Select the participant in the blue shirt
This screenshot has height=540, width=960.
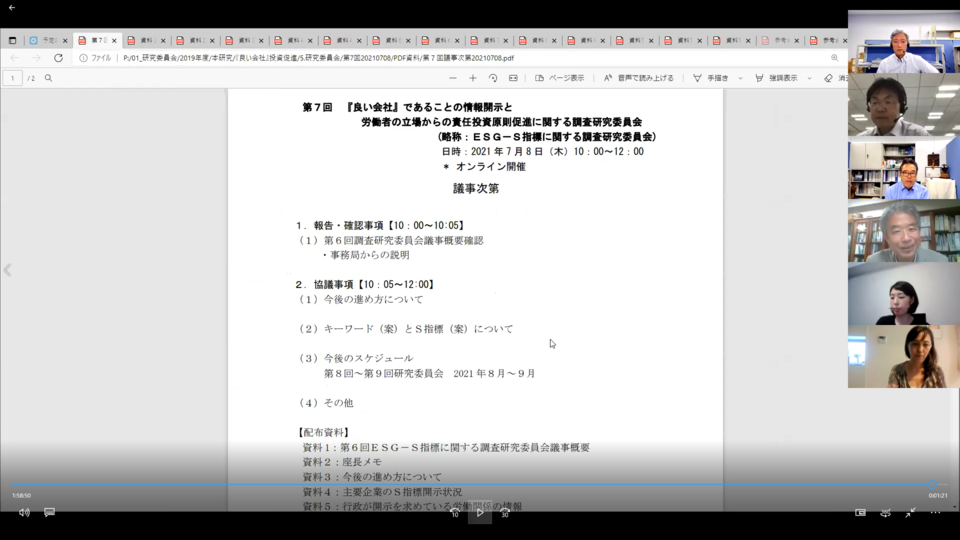[x=904, y=168]
